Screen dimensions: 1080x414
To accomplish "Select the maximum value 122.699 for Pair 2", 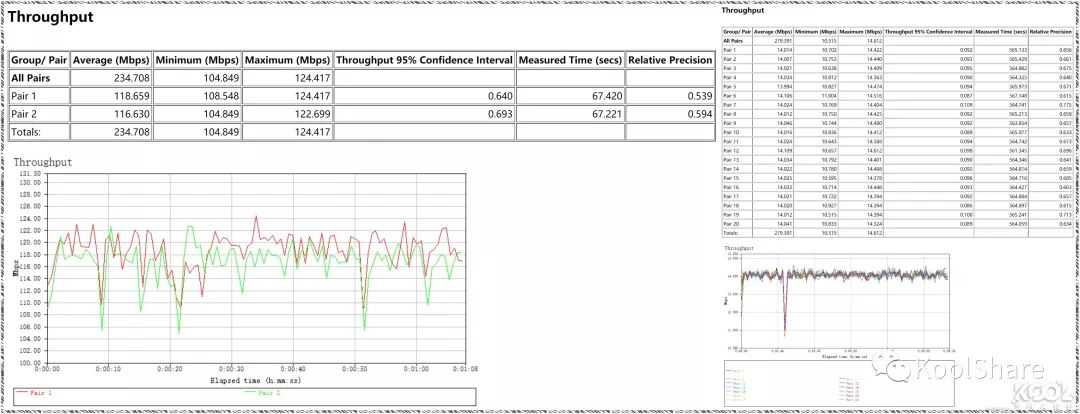I will pos(312,114).
